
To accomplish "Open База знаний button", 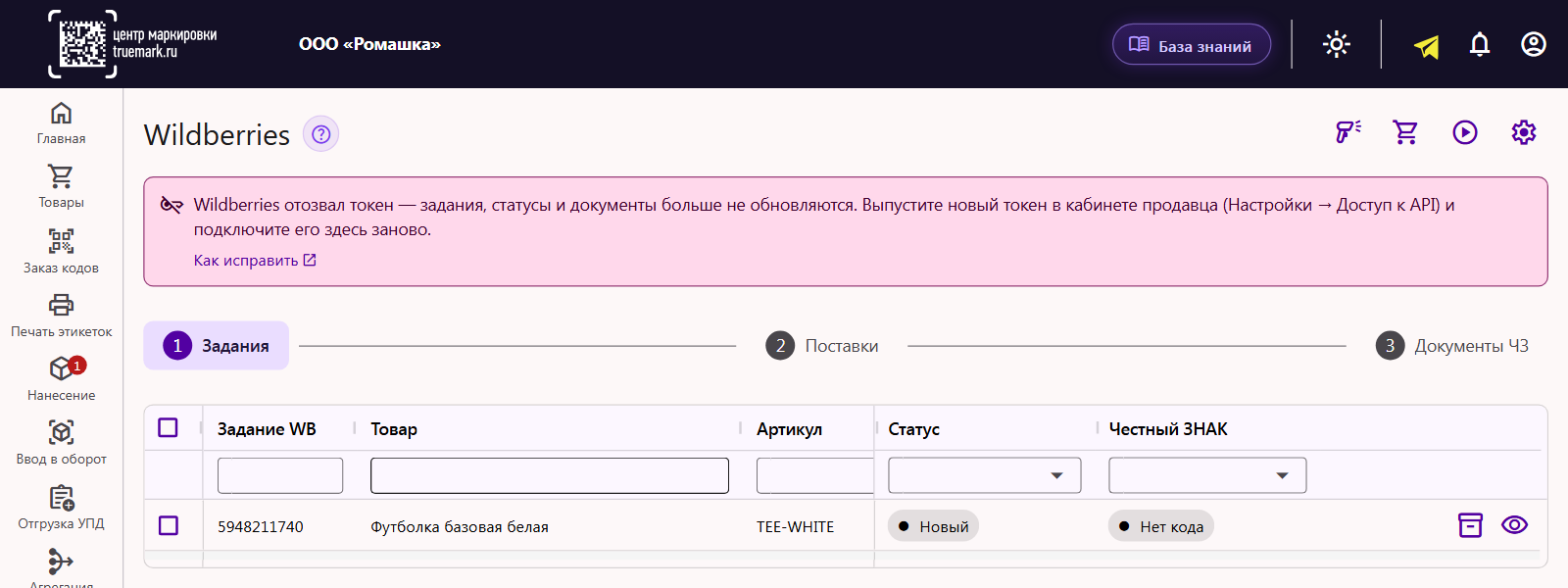I will [1192, 45].
